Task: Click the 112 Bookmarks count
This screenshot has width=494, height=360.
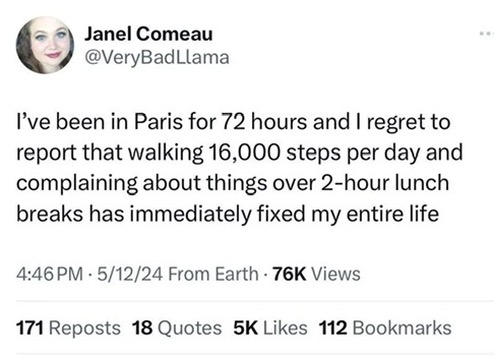Action: point(385,328)
